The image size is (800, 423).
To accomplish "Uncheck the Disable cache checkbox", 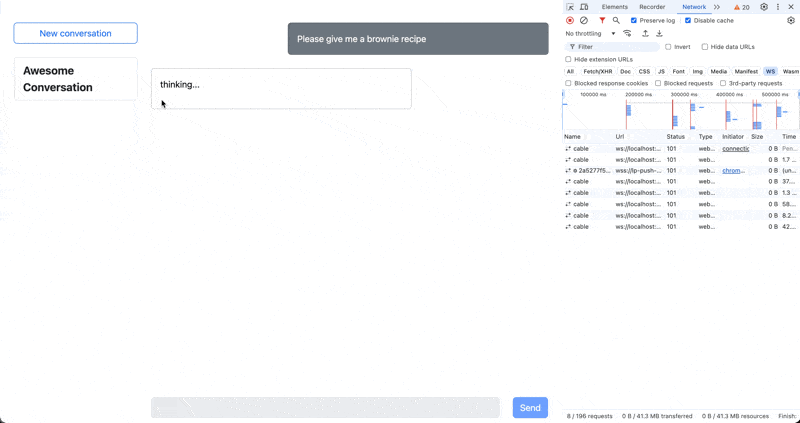I will pyautogui.click(x=688, y=20).
